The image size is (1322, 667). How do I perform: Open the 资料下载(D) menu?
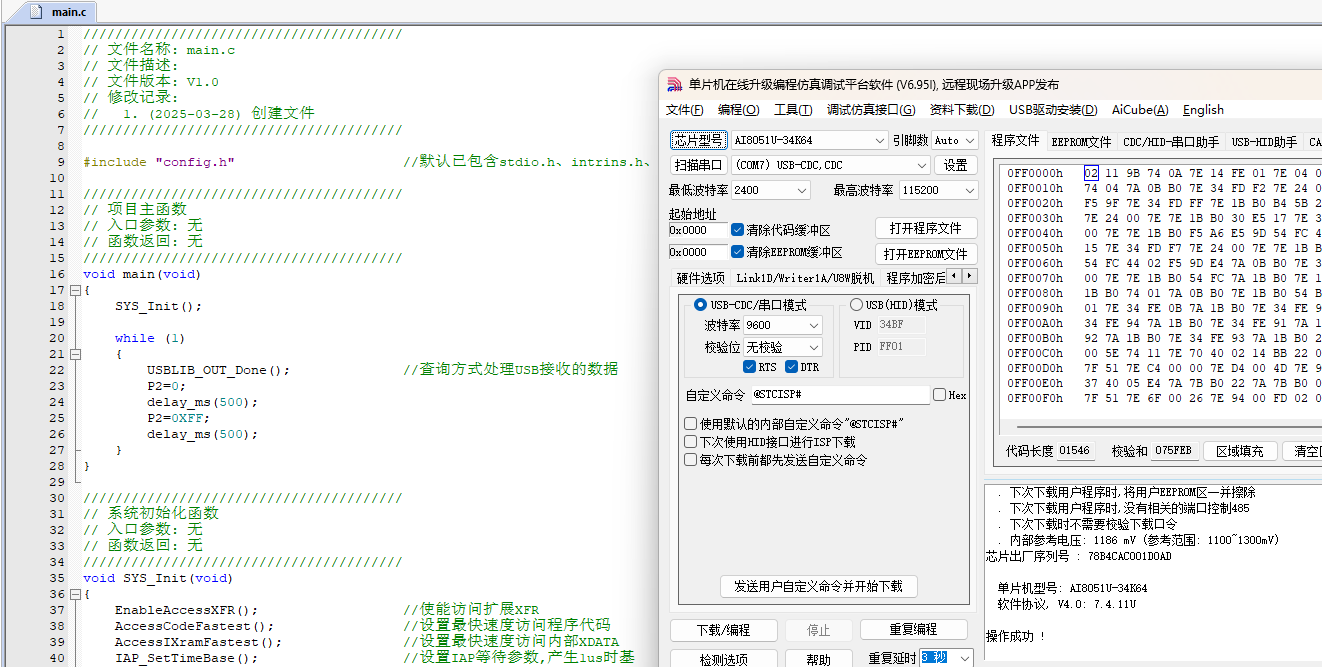(962, 110)
